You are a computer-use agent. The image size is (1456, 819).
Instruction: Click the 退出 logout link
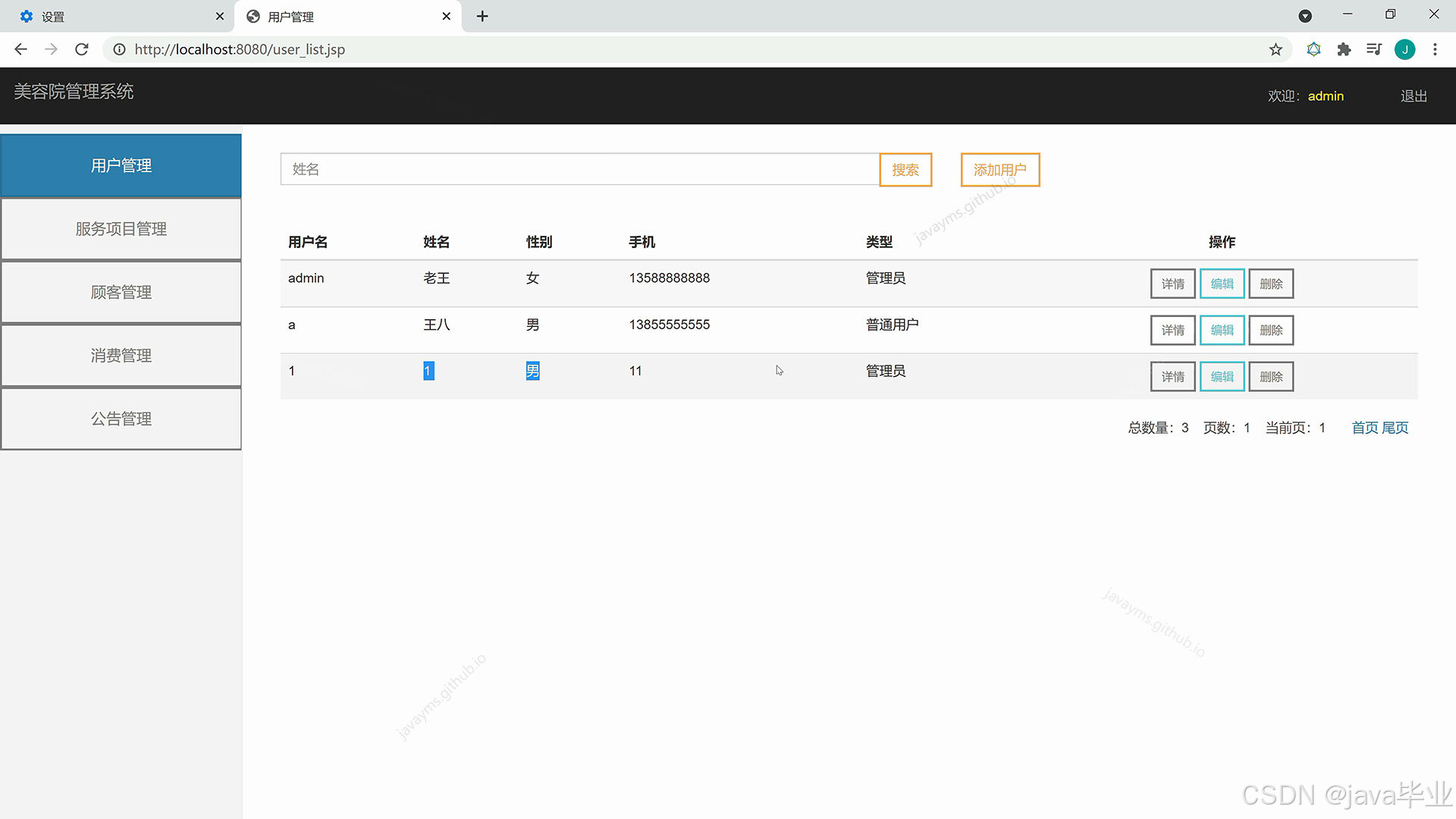pos(1414,96)
